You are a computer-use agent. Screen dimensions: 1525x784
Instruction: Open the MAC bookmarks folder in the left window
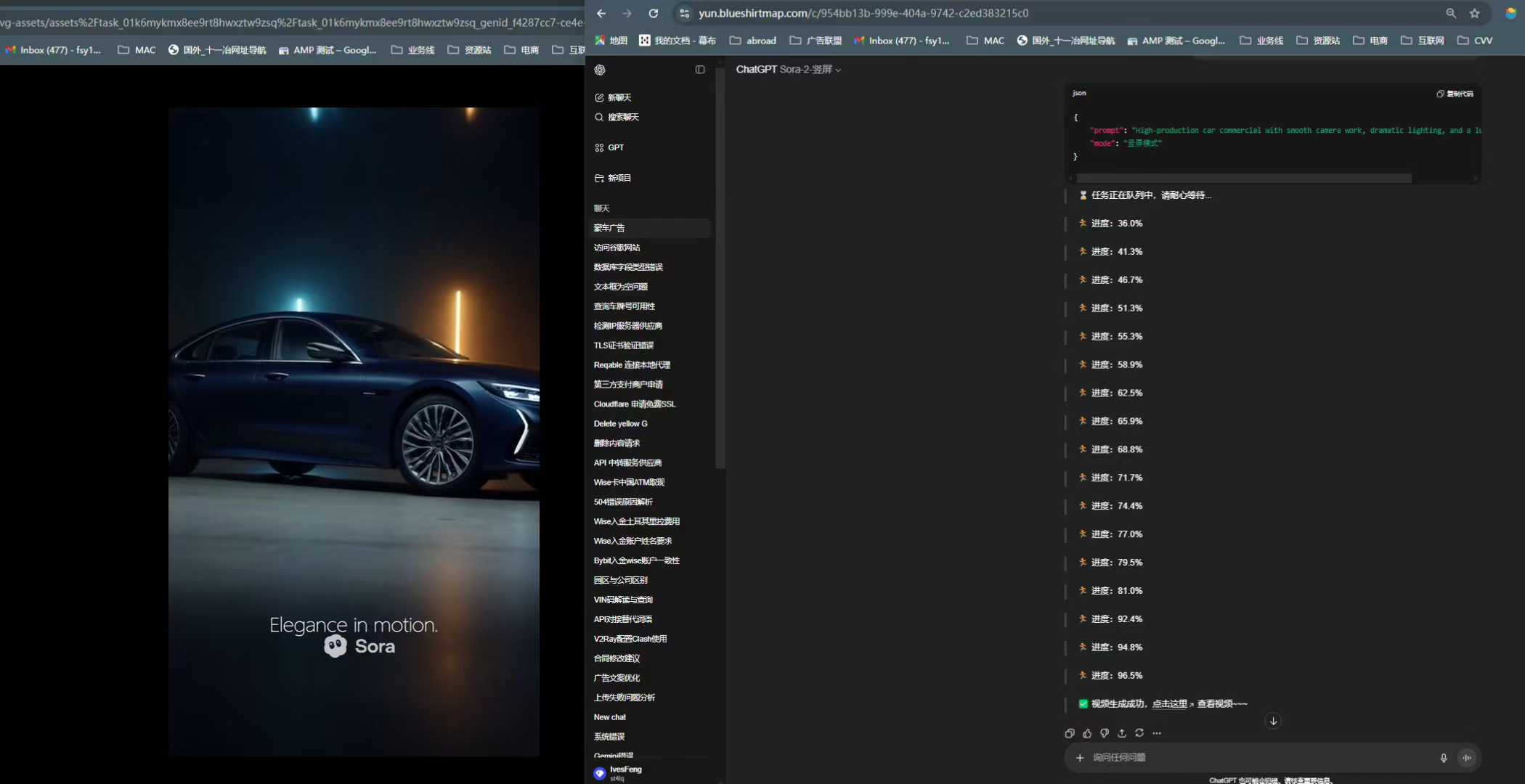[x=137, y=50]
